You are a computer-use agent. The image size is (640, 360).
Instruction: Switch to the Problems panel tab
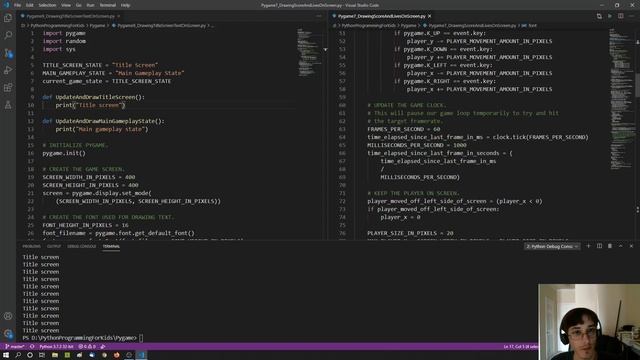point(31,247)
